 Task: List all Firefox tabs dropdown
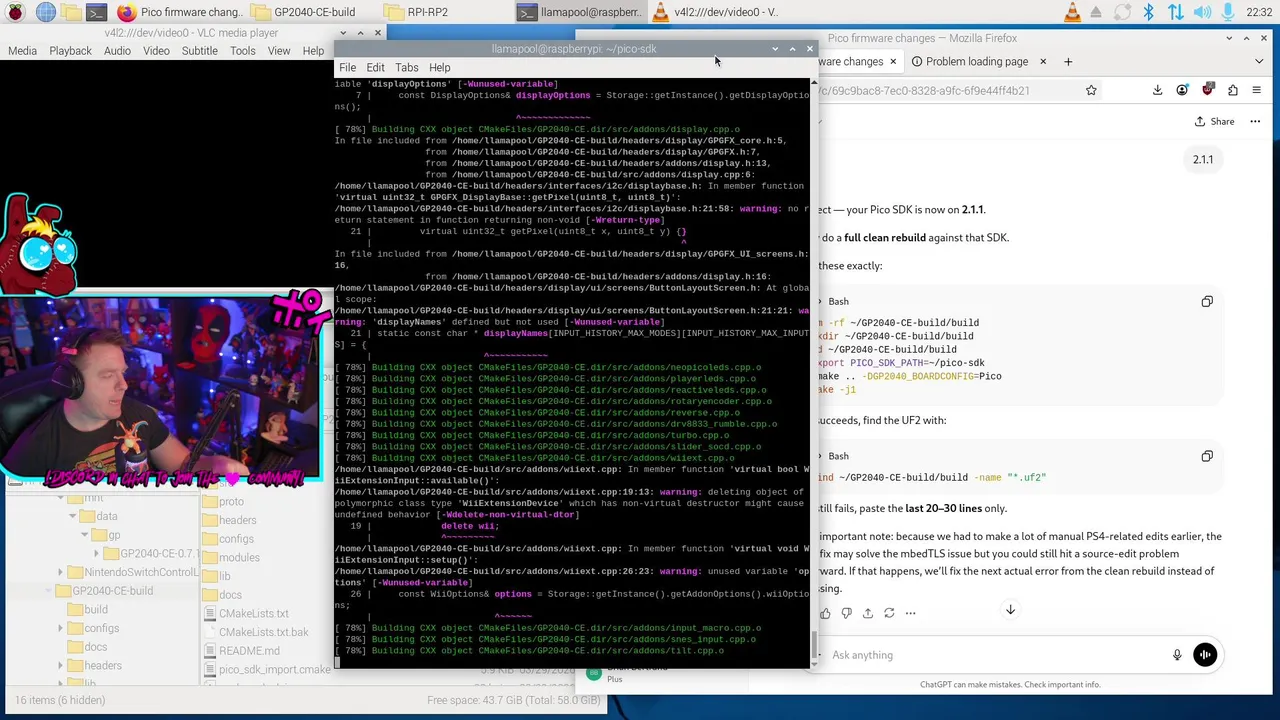tap(1257, 61)
